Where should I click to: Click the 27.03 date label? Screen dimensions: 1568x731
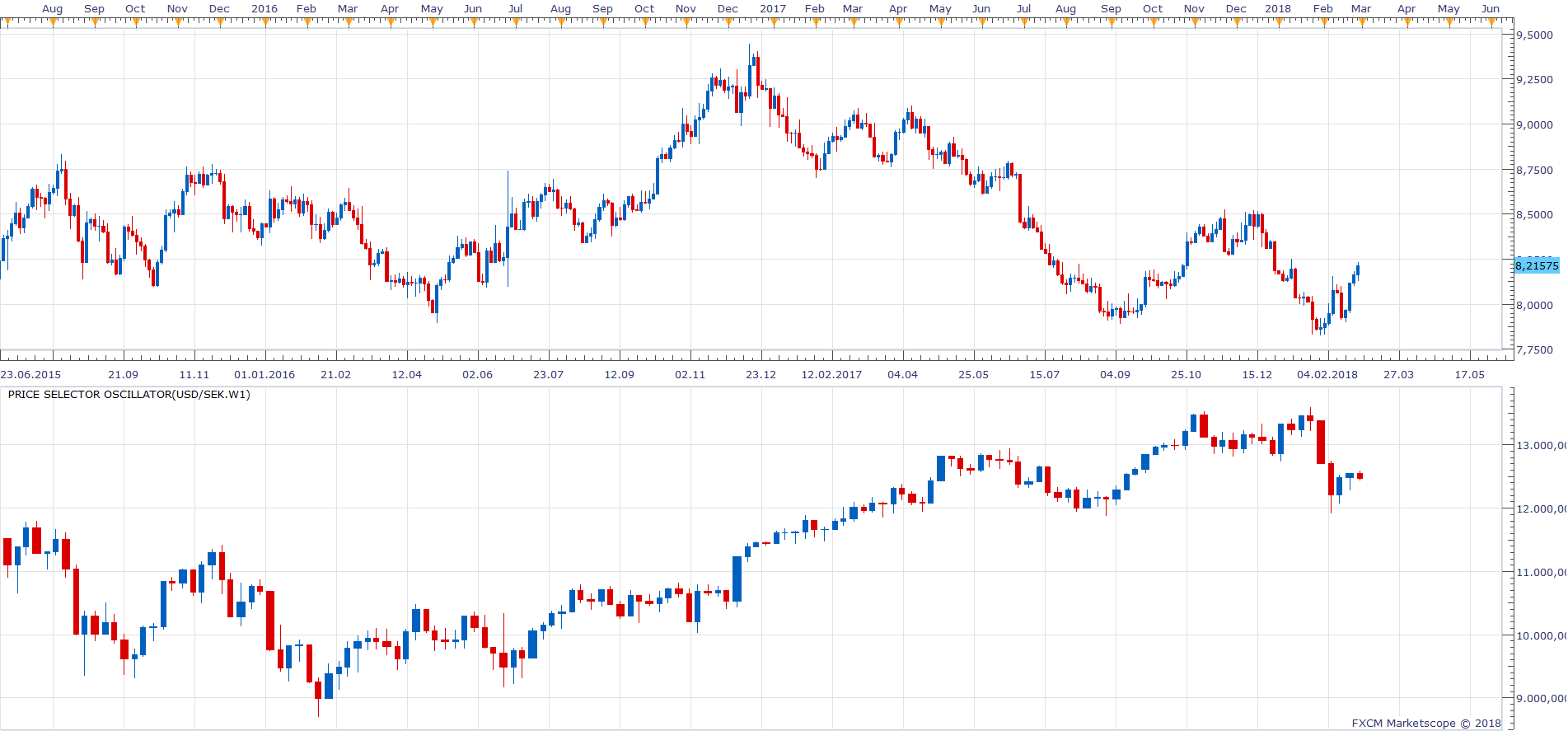click(x=1398, y=375)
